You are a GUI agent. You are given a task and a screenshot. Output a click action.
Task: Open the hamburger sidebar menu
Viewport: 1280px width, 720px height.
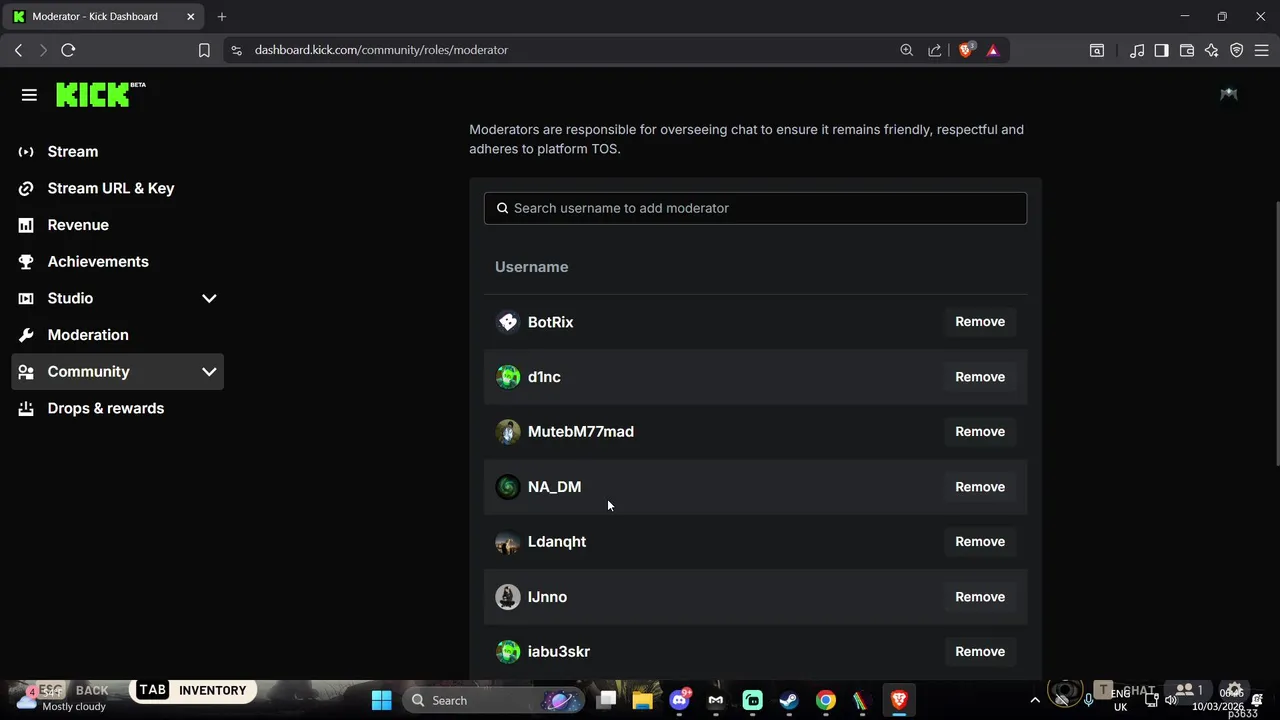click(29, 95)
